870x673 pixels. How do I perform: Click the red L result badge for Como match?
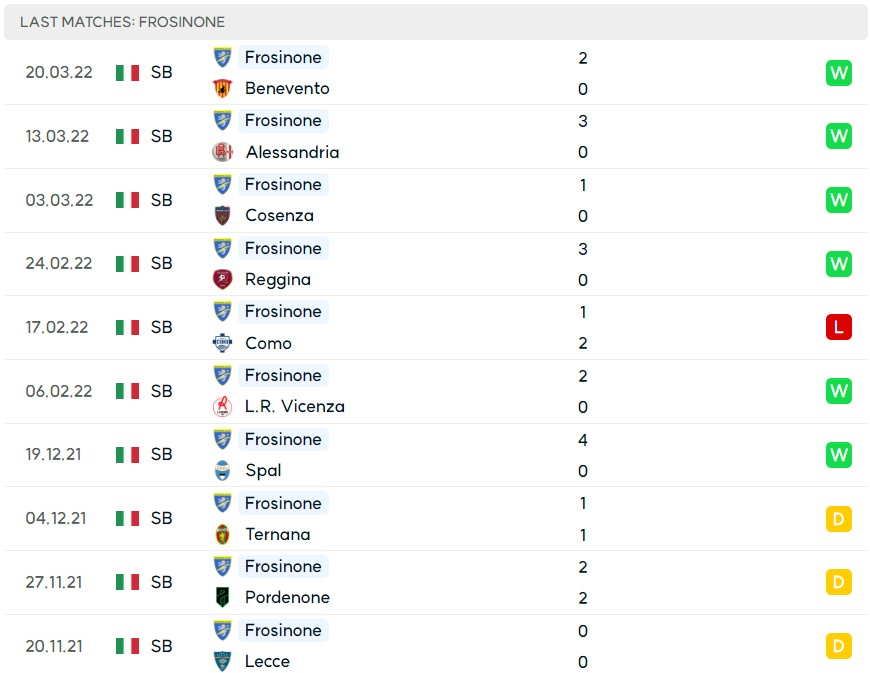tap(838, 327)
